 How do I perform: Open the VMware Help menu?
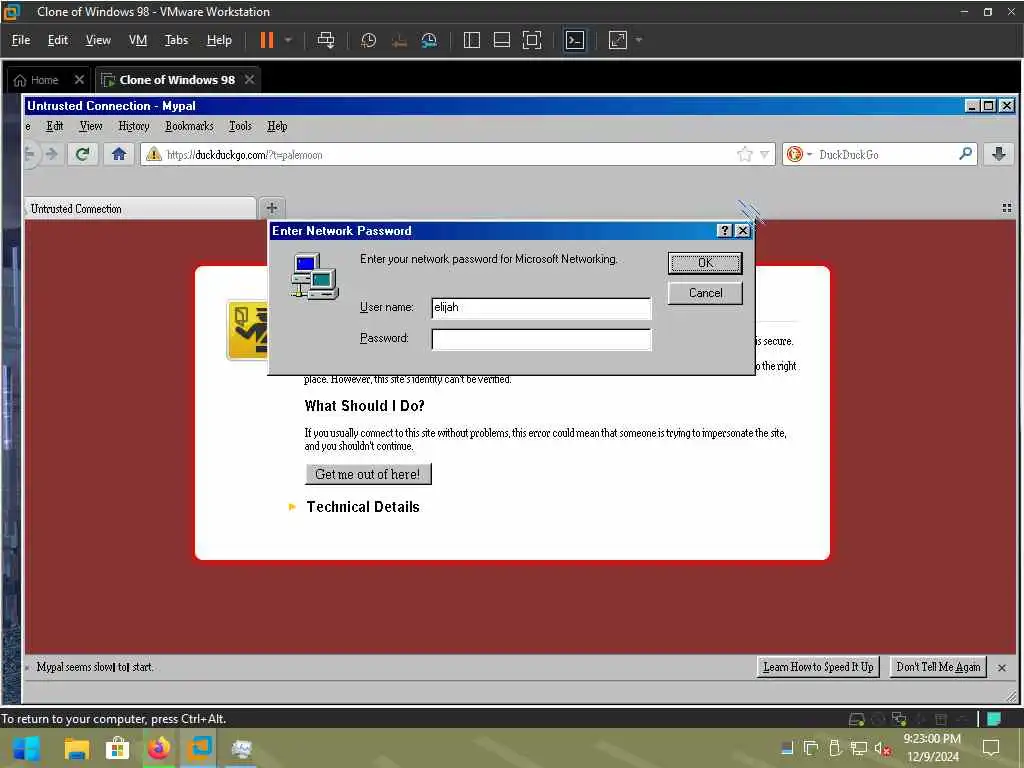point(219,40)
